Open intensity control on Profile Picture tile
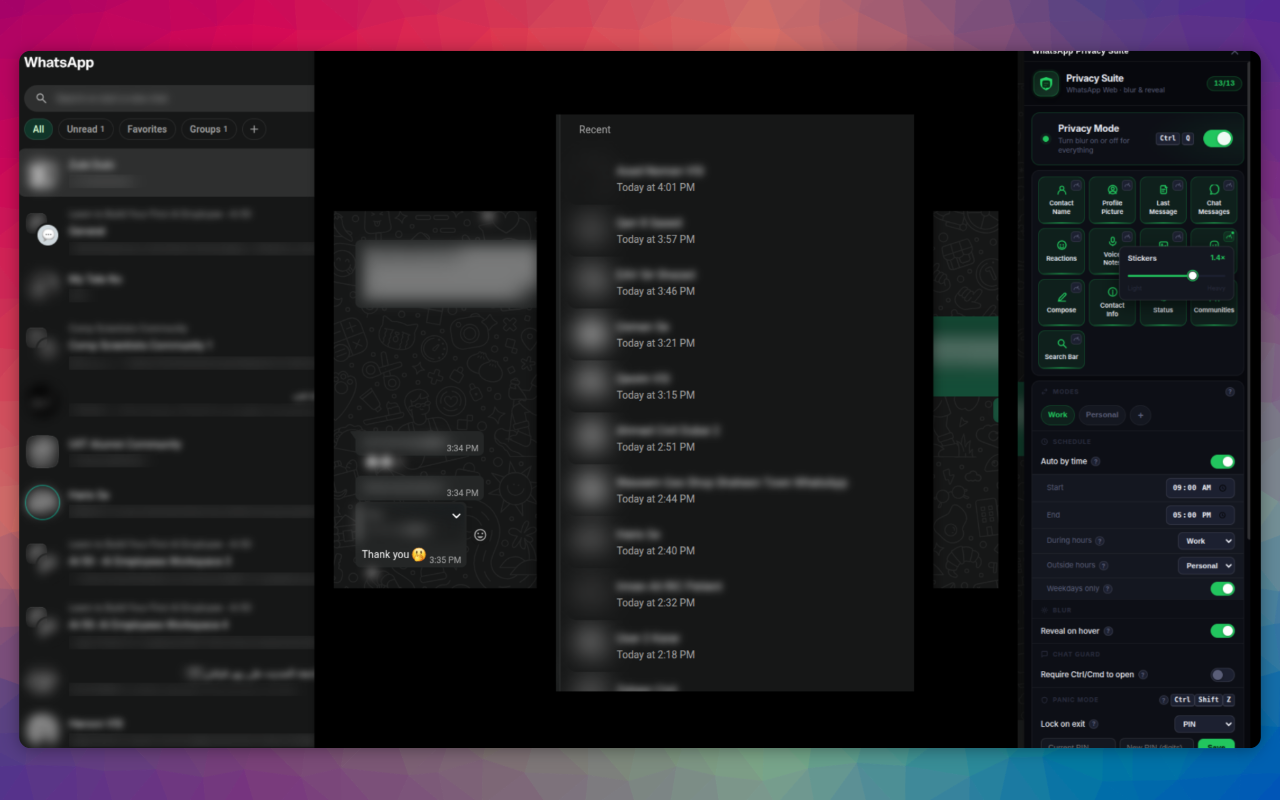Image resolution: width=1280 pixels, height=800 pixels. (x=1128, y=185)
